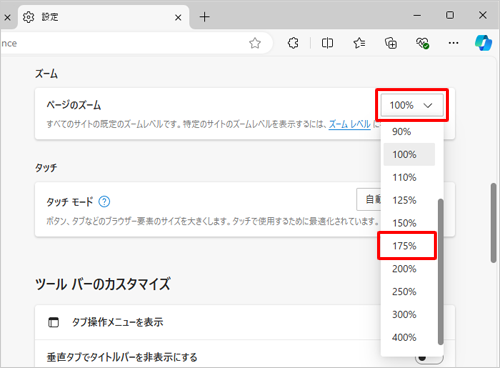The height and width of the screenshot is (368, 500).
Task: Open the ズーム レベル link
Action: pyautogui.click(x=350, y=124)
